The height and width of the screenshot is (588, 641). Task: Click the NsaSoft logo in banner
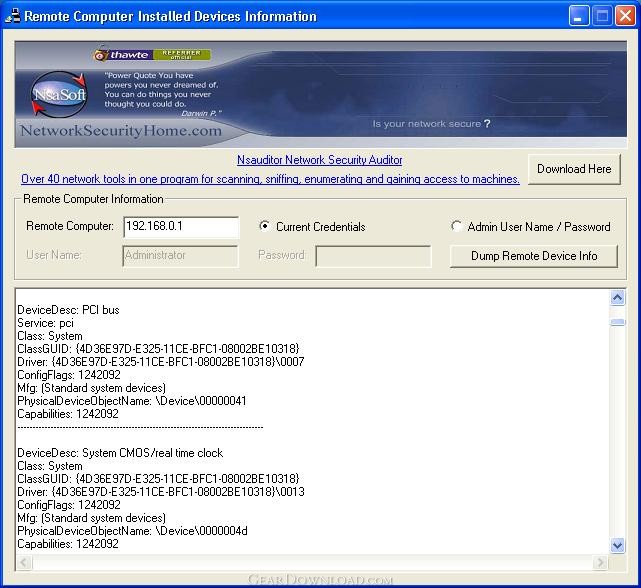[59, 94]
